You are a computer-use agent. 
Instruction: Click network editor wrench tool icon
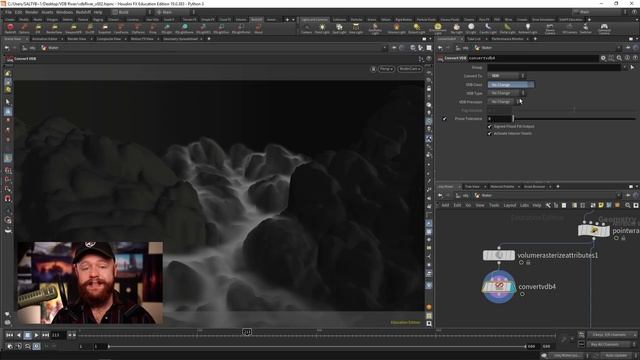(x=548, y=205)
